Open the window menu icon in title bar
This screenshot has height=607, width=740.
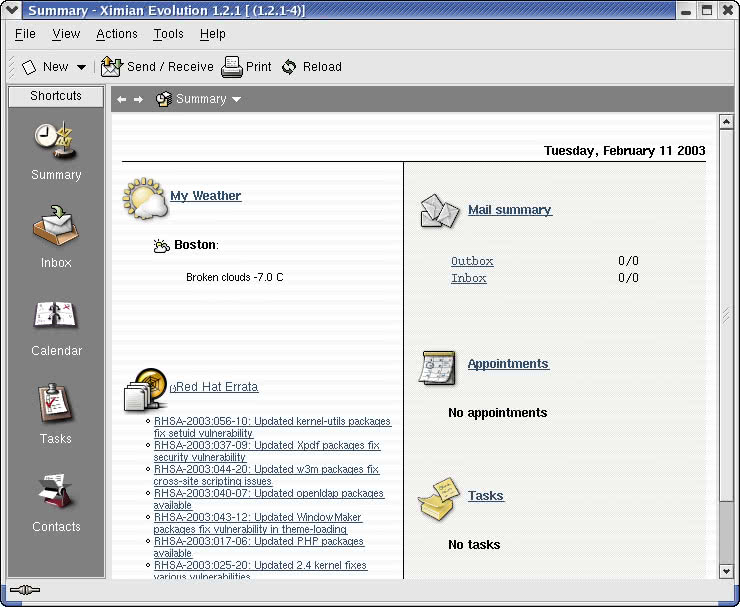click(11, 10)
